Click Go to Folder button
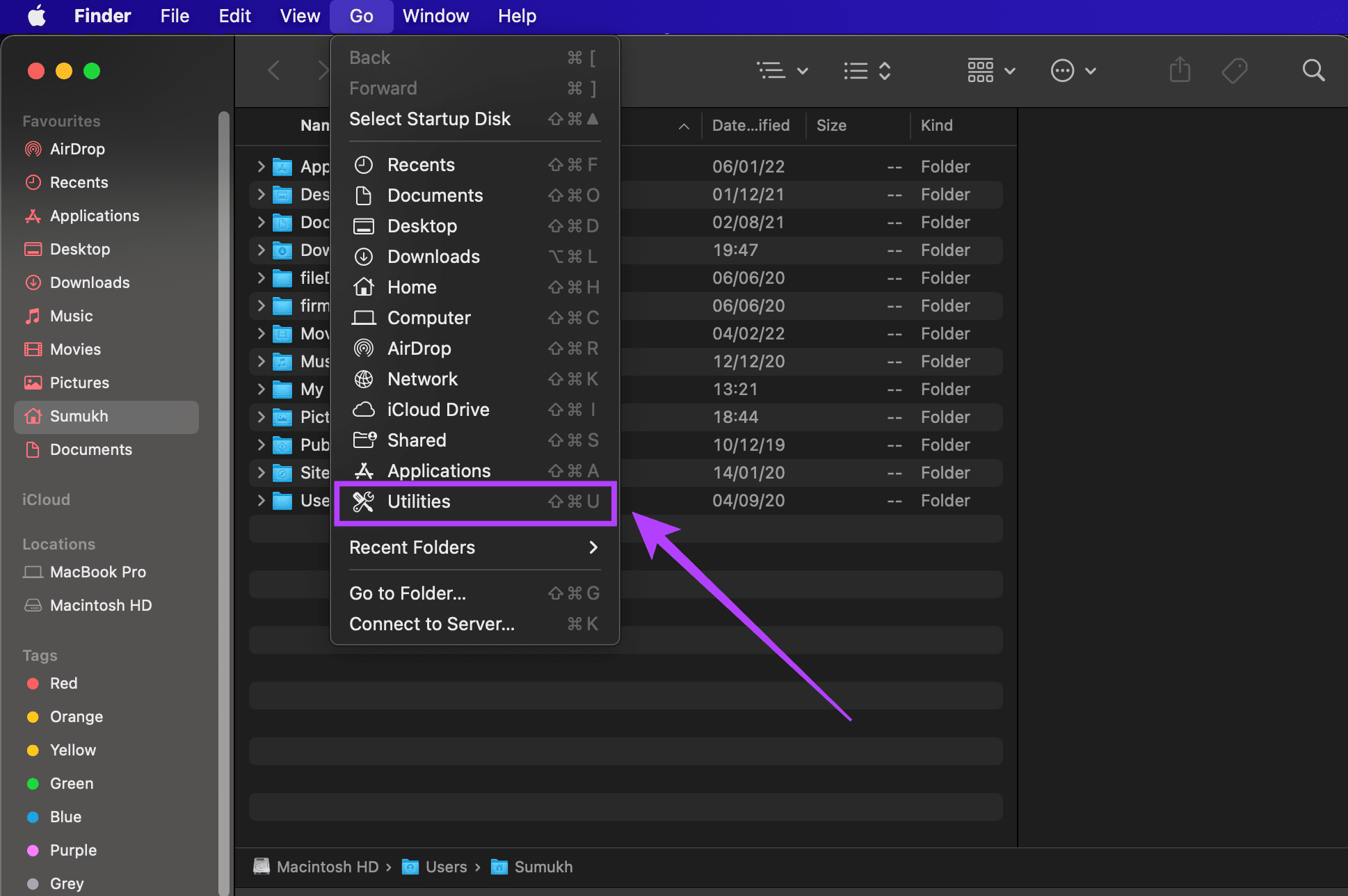The width and height of the screenshot is (1348, 896). pyautogui.click(x=407, y=593)
